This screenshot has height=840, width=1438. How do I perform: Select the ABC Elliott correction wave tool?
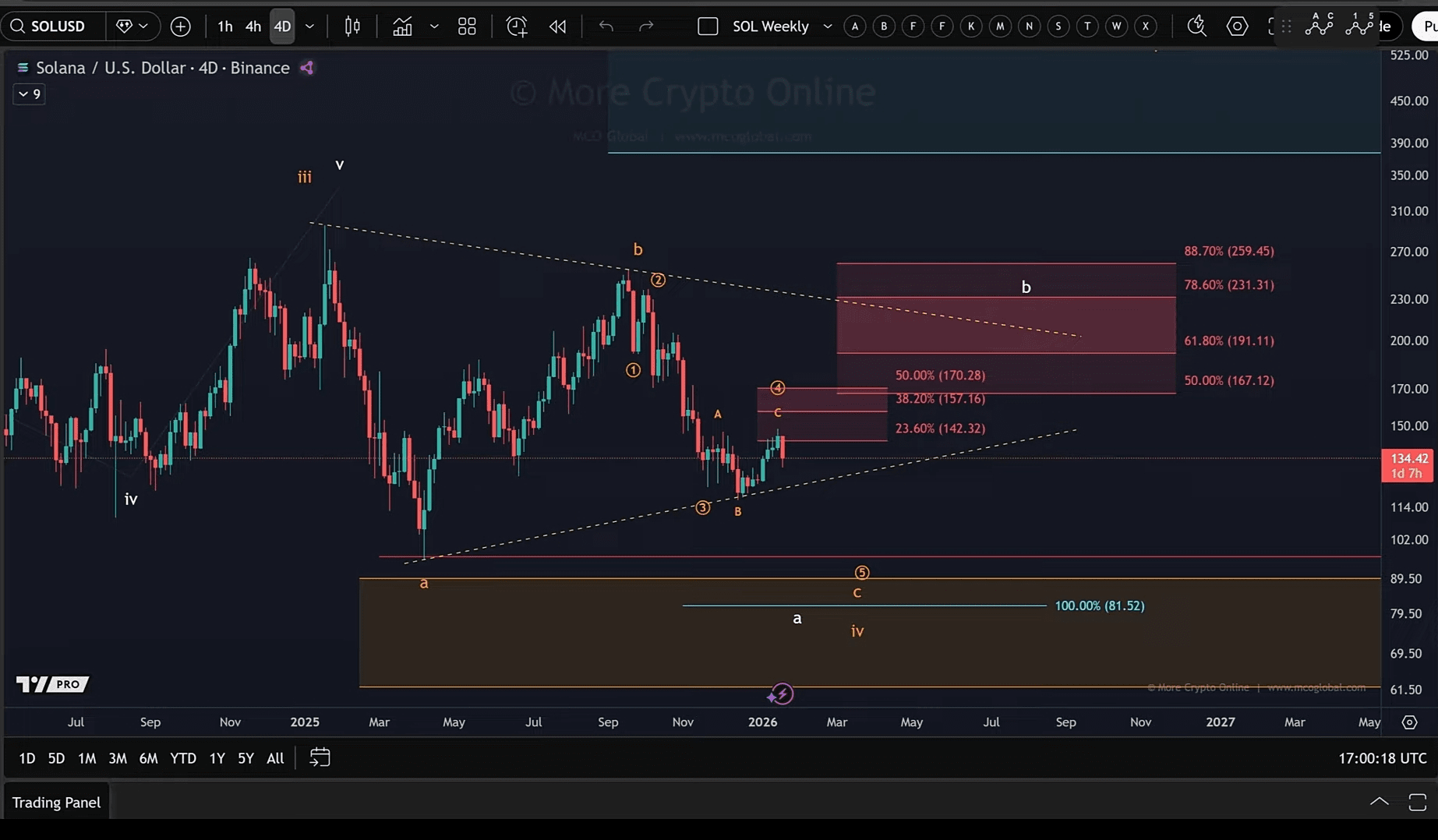pos(1320,25)
